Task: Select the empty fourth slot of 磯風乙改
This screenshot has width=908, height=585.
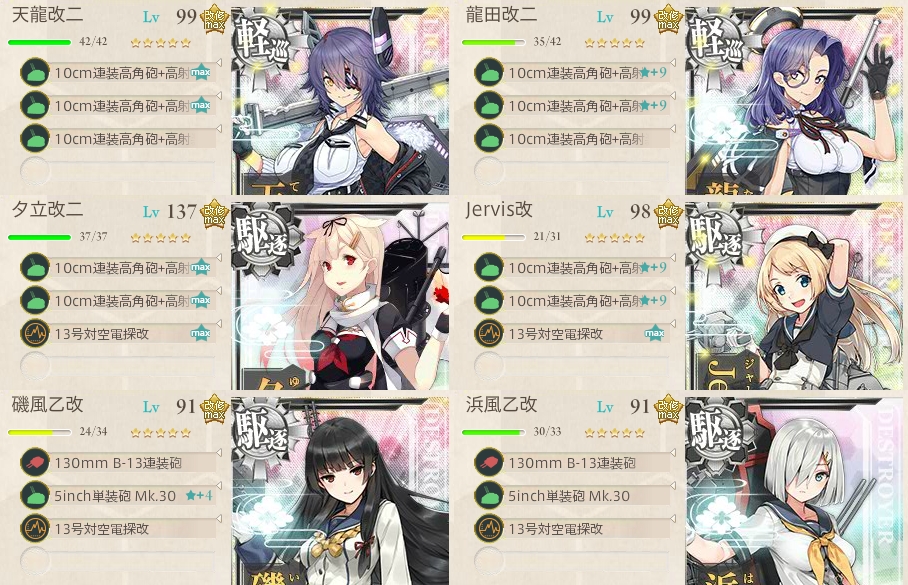Action: [x=118, y=561]
